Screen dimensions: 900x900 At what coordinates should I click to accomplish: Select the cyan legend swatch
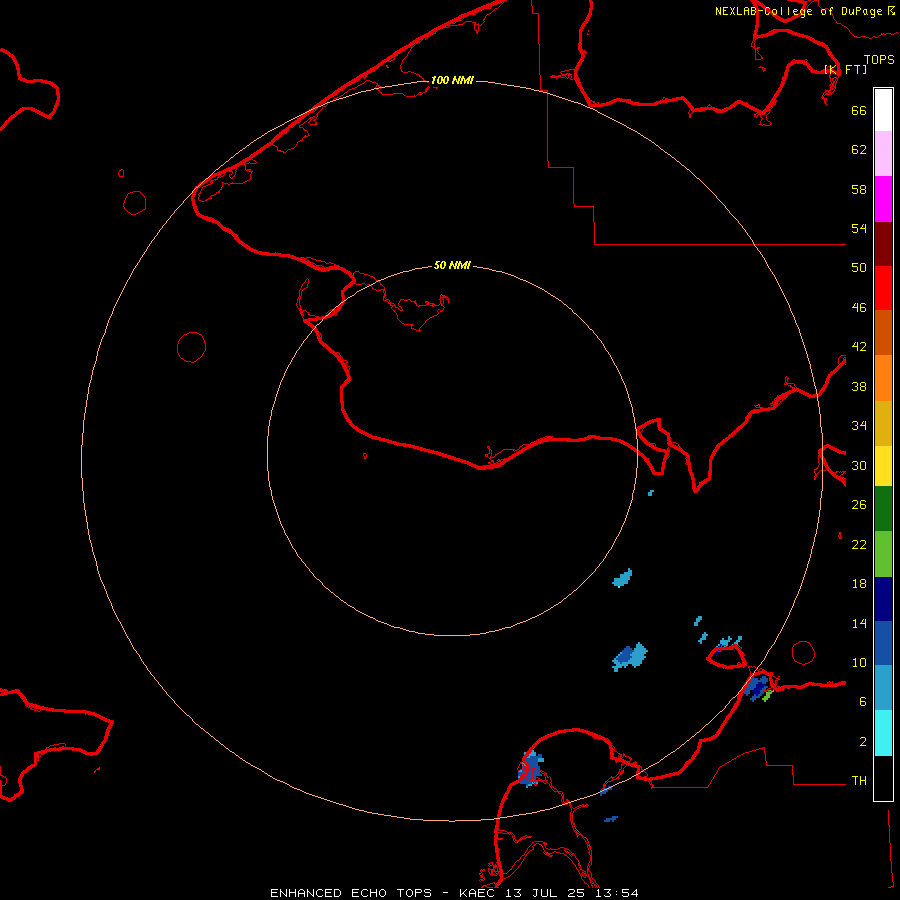[x=883, y=733]
